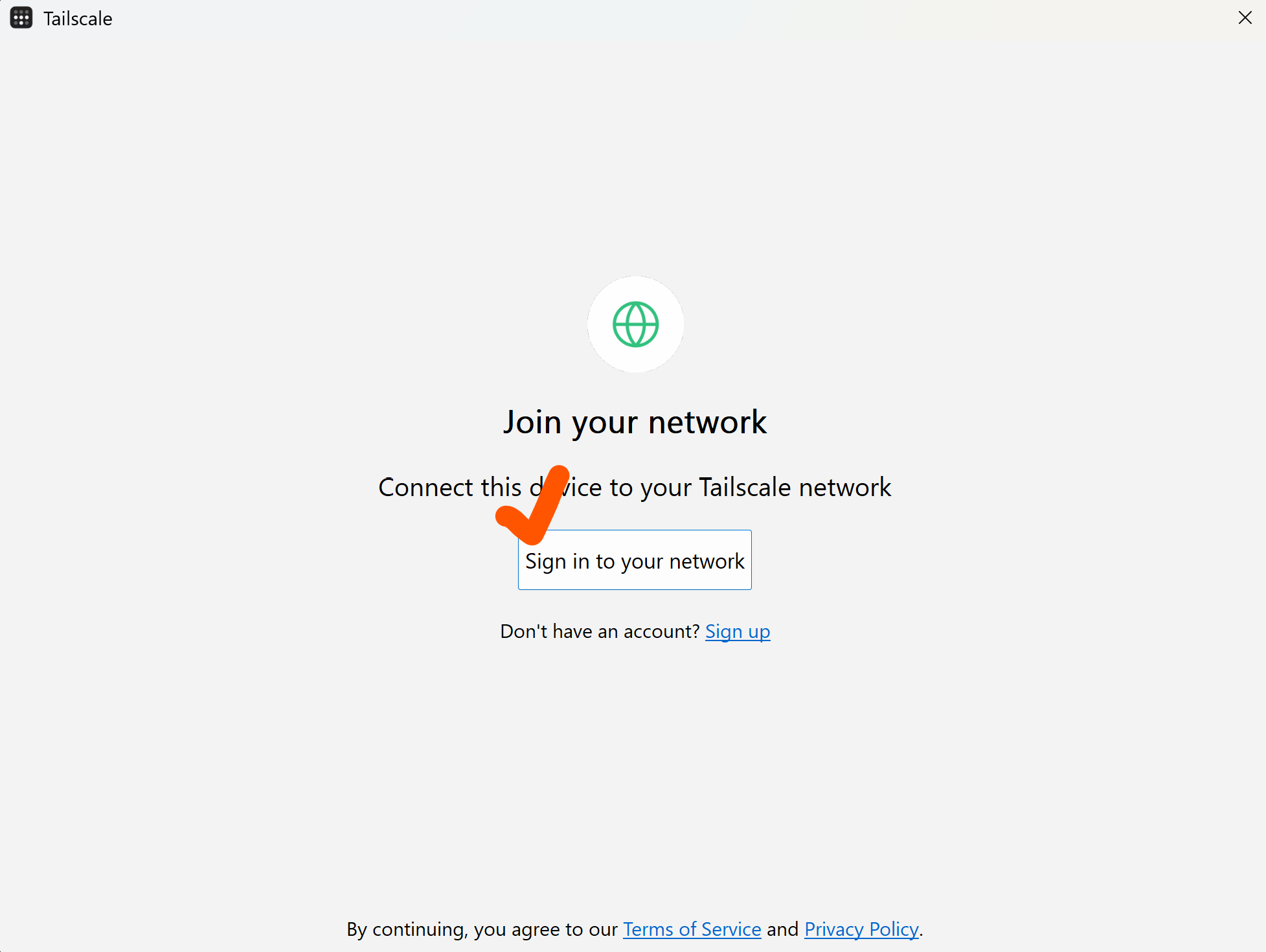
Task: Click the word Tailscale in the subtitle
Action: (745, 488)
